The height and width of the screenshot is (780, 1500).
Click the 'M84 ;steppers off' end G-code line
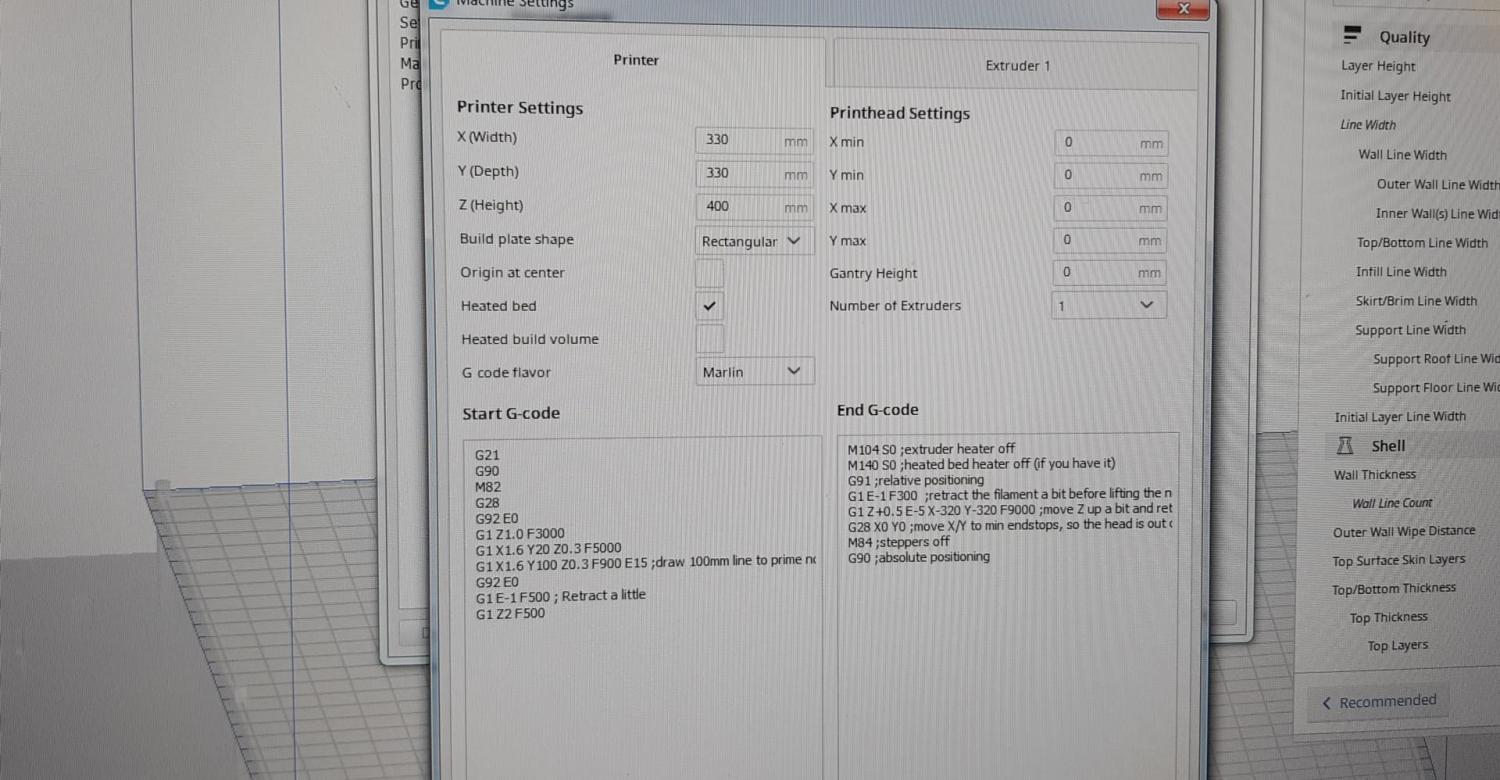point(898,542)
